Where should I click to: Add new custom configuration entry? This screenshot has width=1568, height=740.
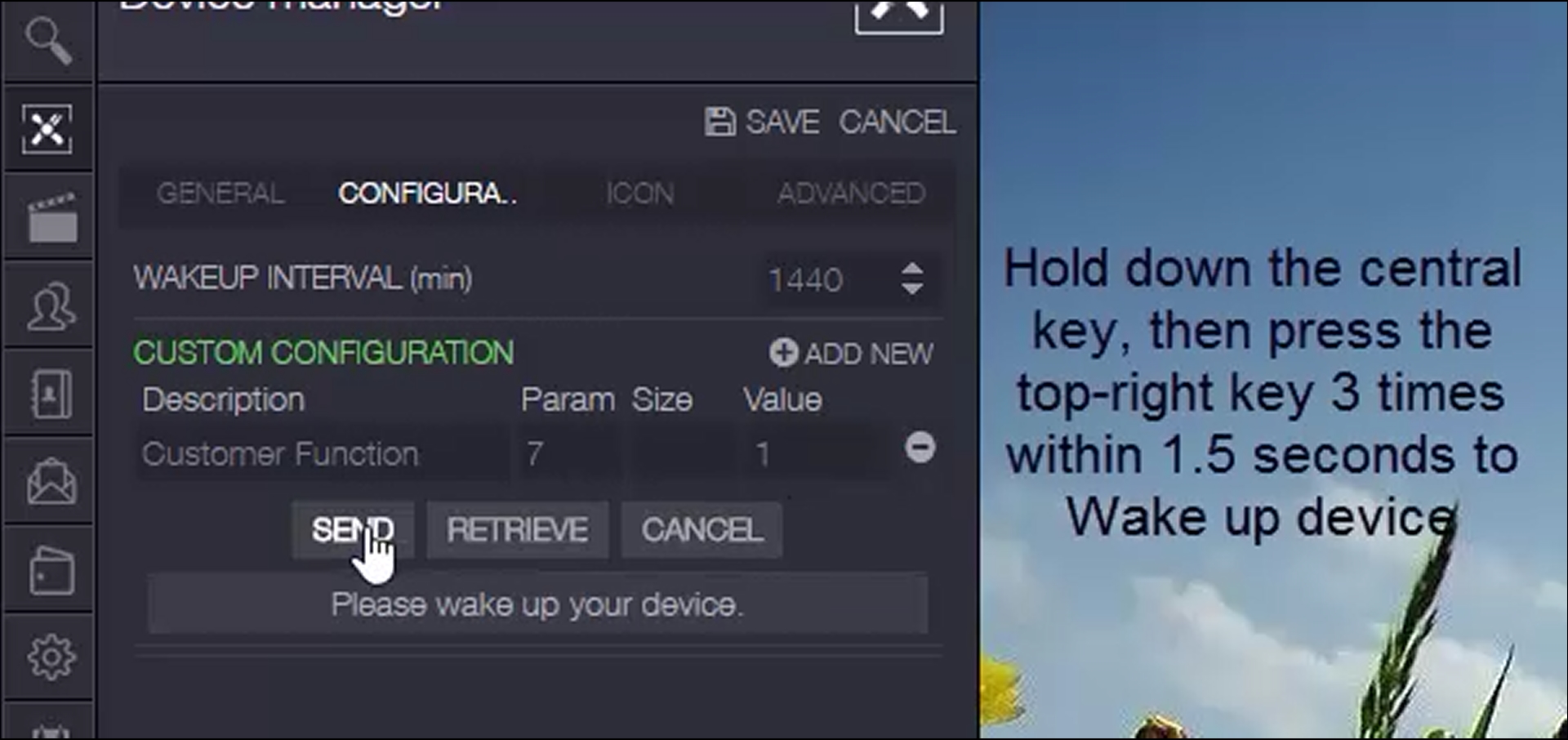pos(851,354)
